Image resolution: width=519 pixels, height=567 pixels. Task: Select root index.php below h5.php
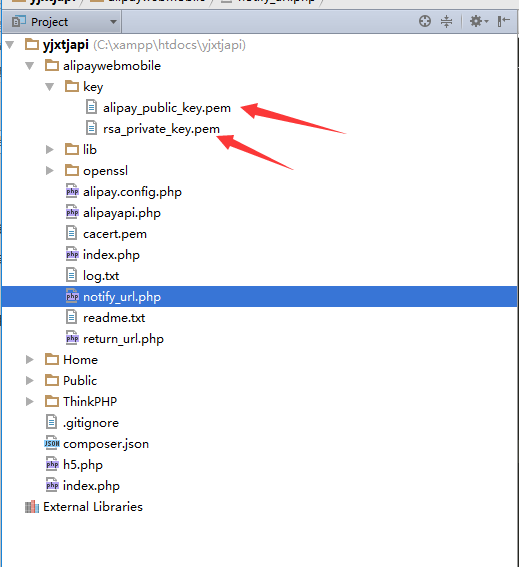[91, 486]
